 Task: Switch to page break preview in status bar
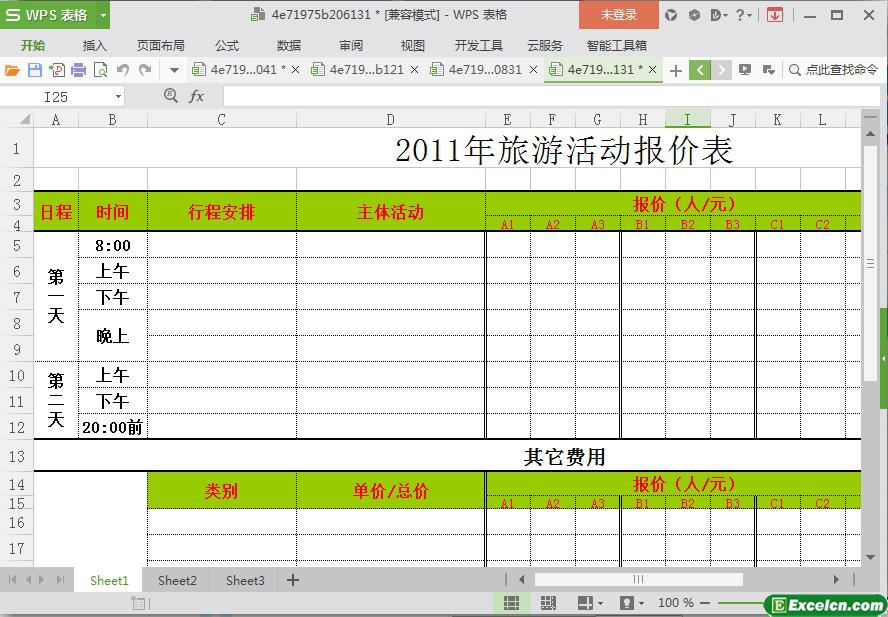click(x=548, y=603)
